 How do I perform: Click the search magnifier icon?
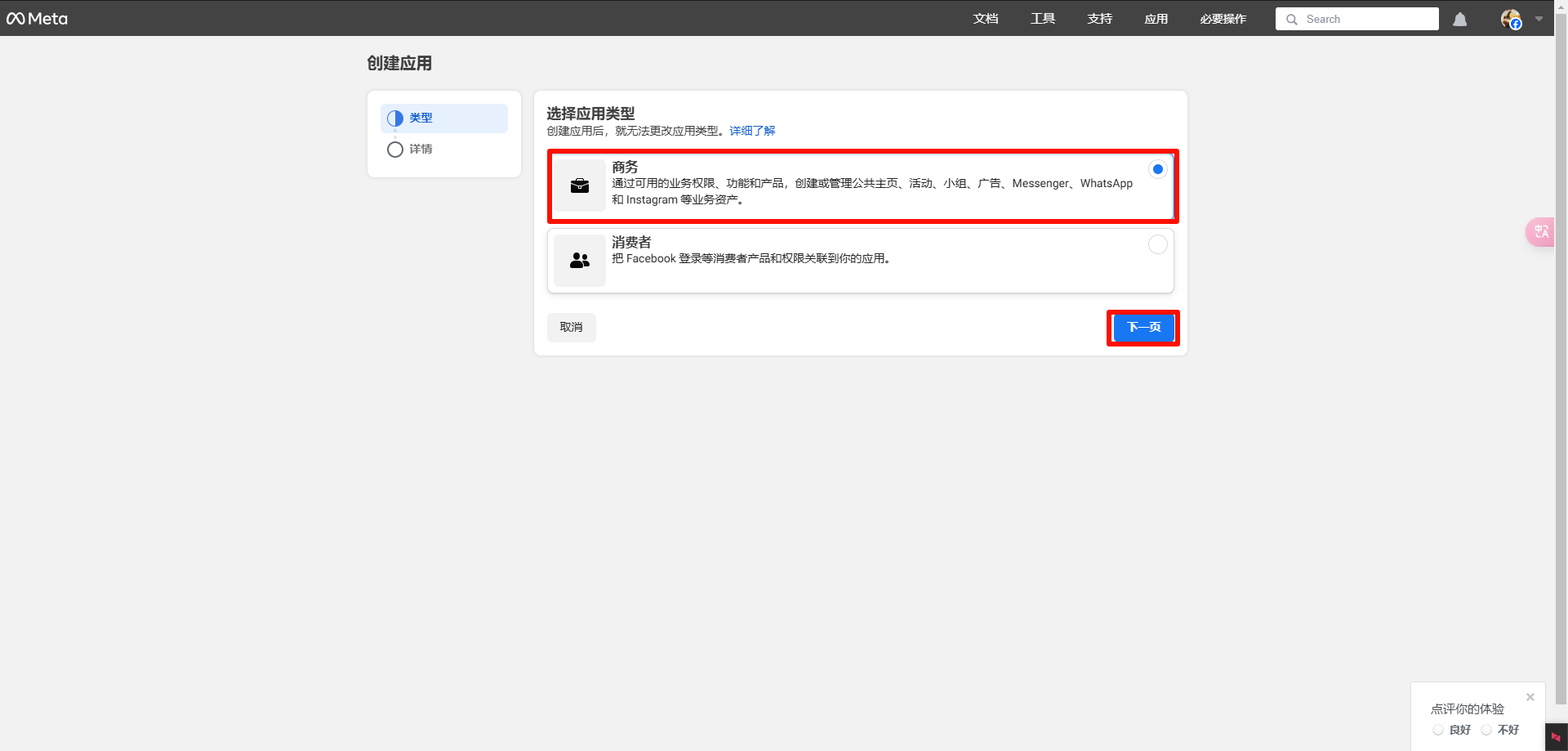[1291, 20]
